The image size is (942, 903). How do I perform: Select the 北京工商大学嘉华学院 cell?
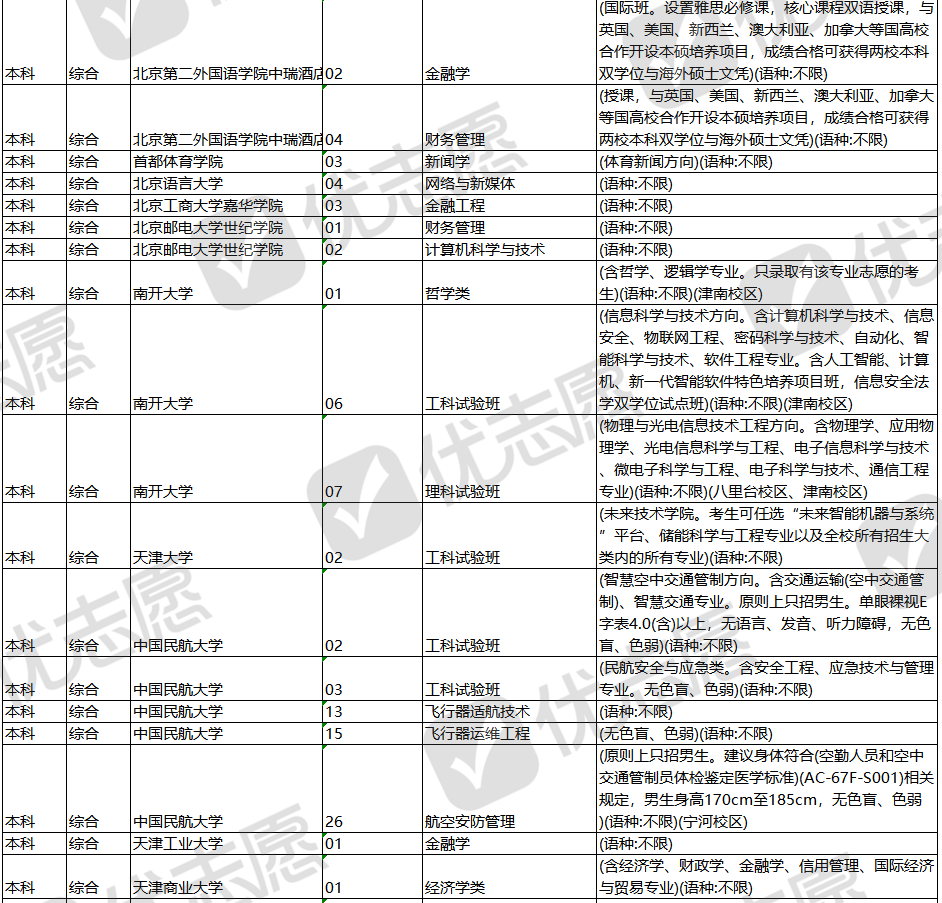click(207, 206)
